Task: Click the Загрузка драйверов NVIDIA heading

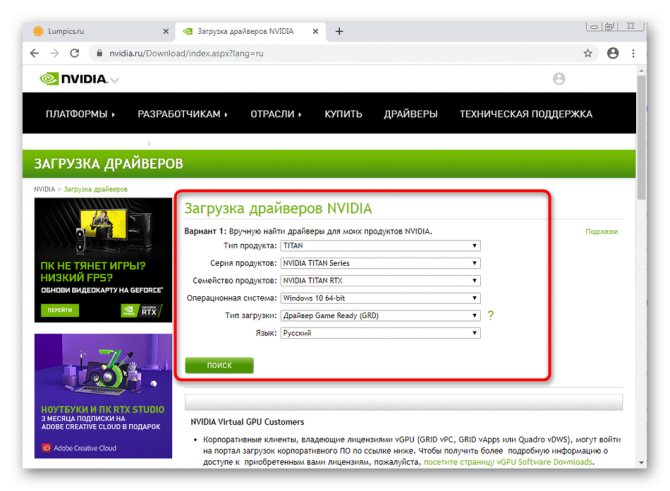Action: point(278,209)
